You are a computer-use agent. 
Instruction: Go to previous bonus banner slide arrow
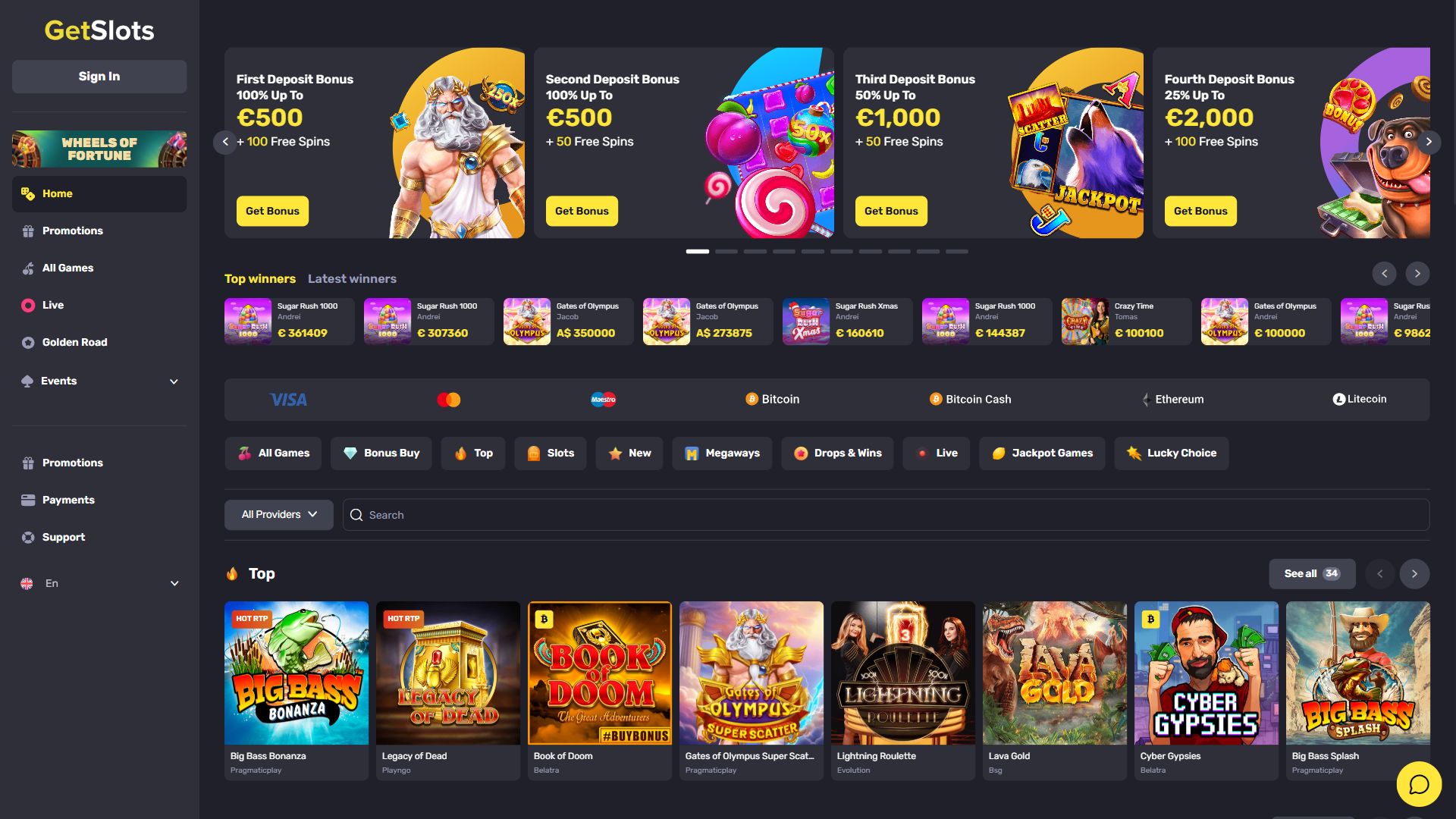(225, 142)
